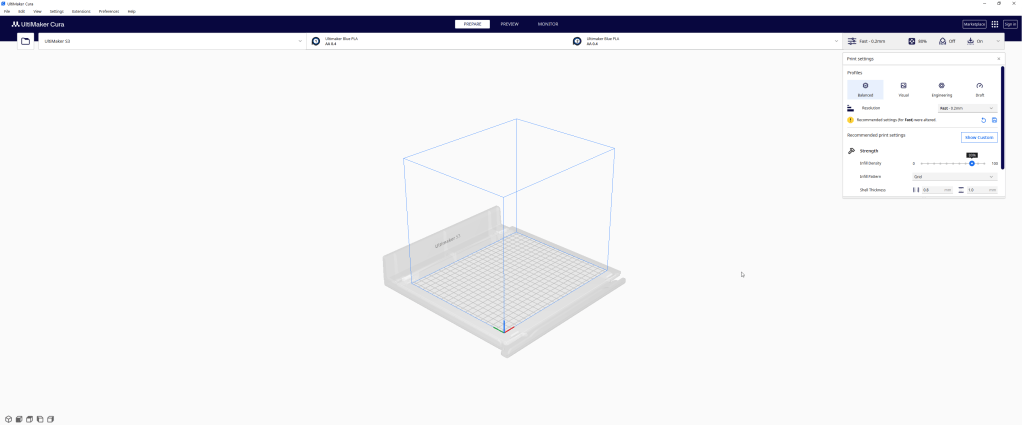
Task: Reset recommended settings with the revert arrow icon
Action: pyautogui.click(x=983, y=120)
